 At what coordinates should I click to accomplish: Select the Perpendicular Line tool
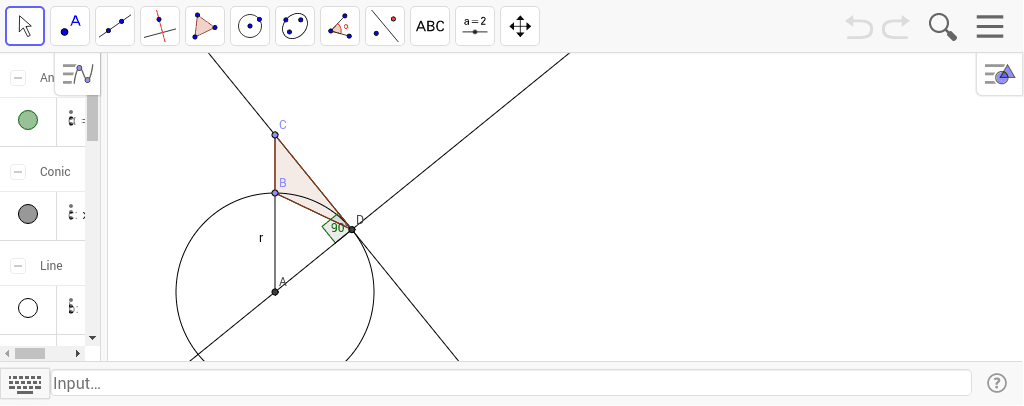(160, 26)
